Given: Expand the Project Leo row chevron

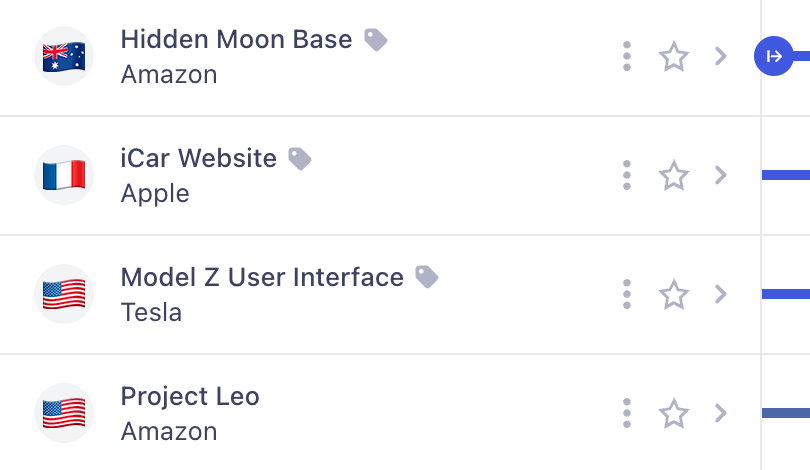Looking at the screenshot, I should pos(721,413).
